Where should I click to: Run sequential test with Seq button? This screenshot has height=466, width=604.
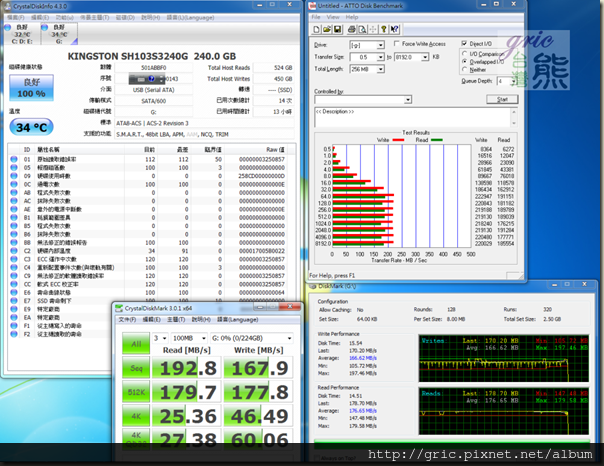pos(136,368)
